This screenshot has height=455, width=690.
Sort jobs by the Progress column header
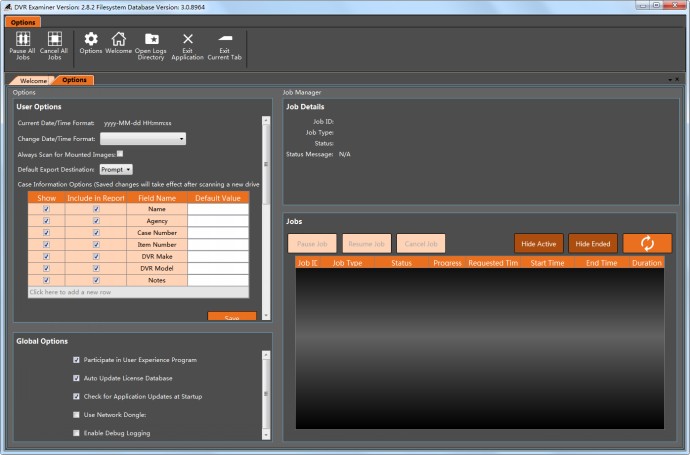(447, 263)
